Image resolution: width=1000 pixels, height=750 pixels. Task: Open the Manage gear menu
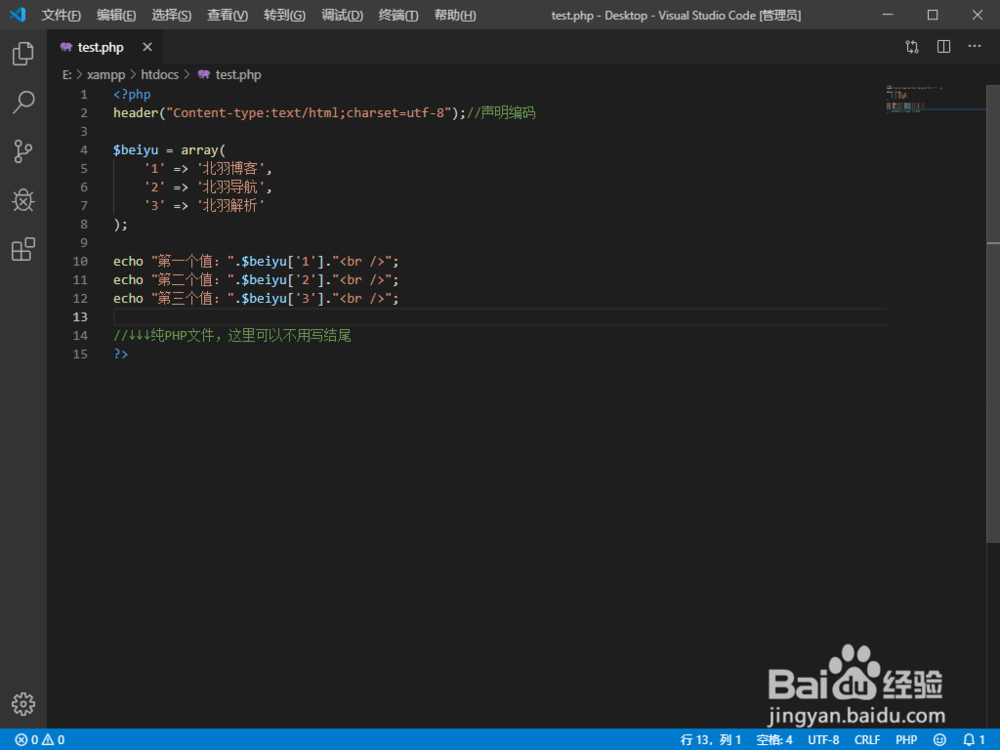click(23, 704)
